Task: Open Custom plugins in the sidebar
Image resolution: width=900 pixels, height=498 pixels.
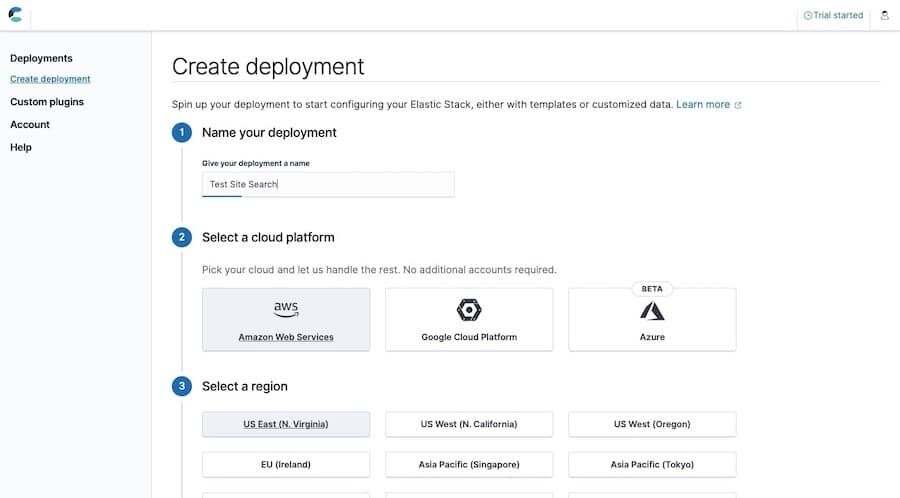Action: pos(47,102)
